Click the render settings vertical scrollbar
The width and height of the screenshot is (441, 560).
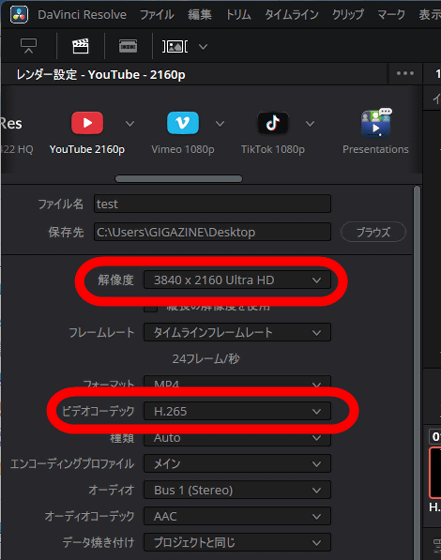417,371
